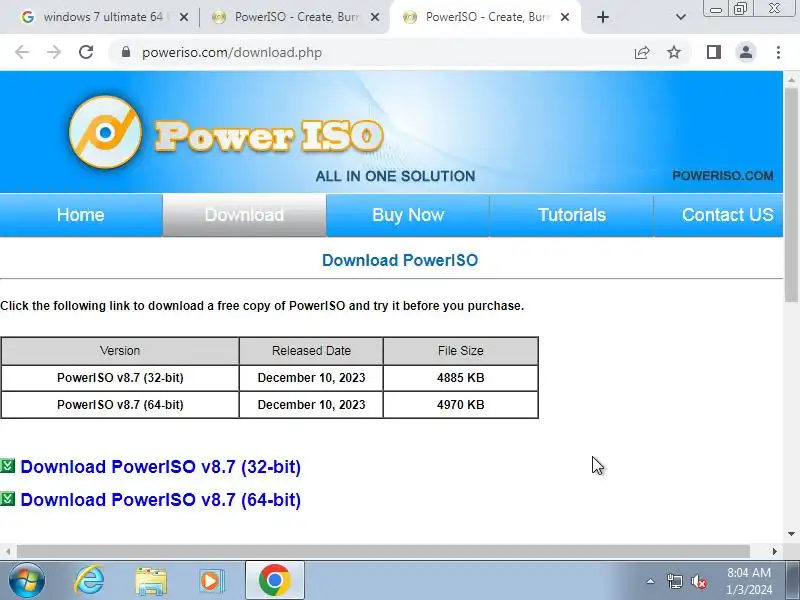Image resolution: width=800 pixels, height=600 pixels.
Task: Click the share page icon in address bar
Action: (x=642, y=52)
